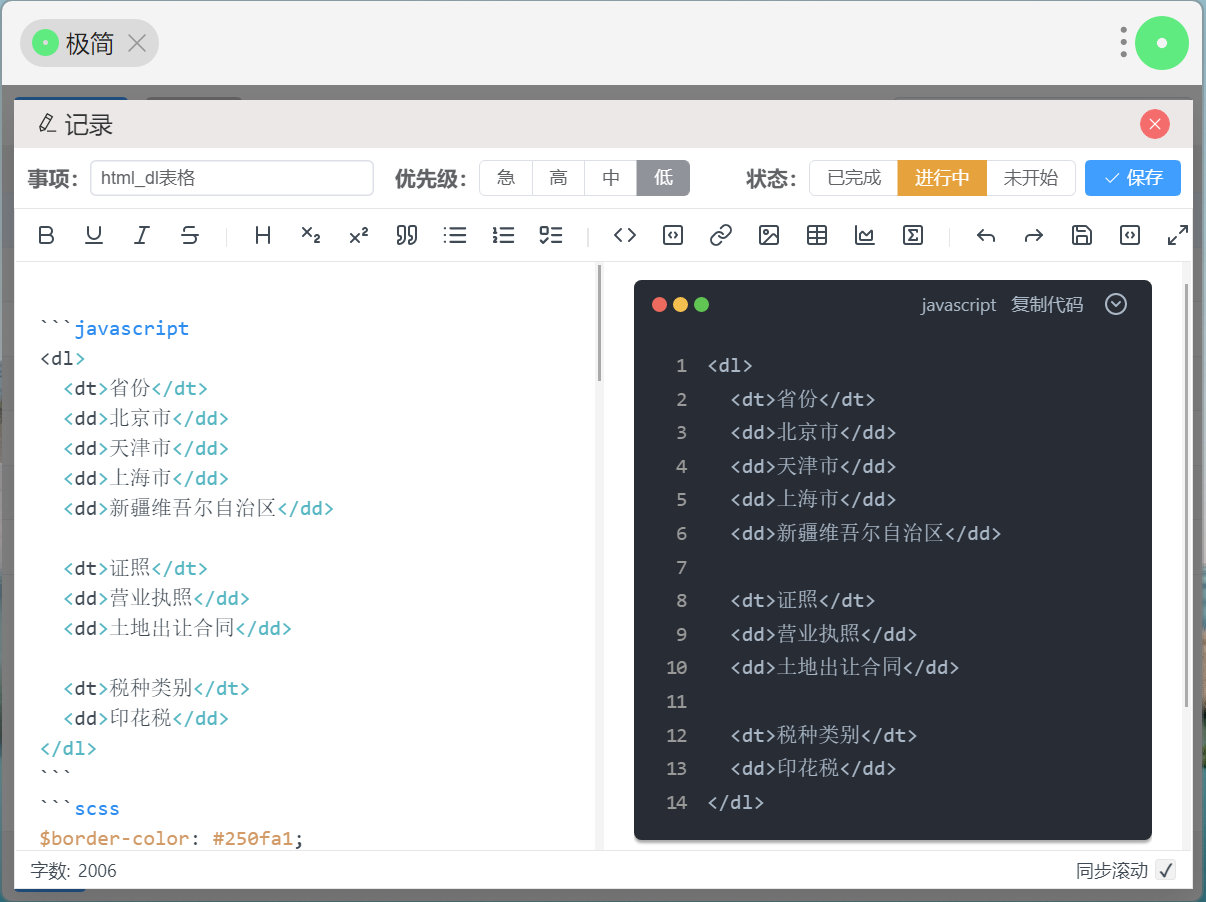Insert a chart
Viewport: 1206px width, 902px height.
tap(865, 235)
